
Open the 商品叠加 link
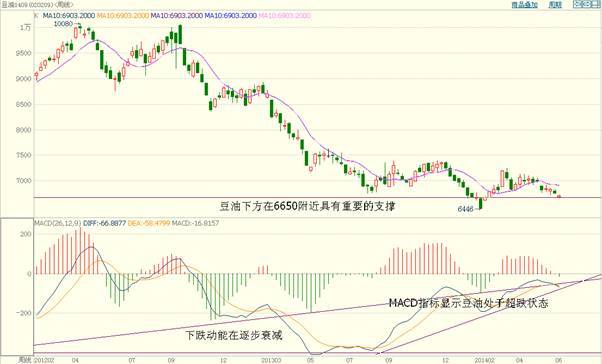(524, 5)
